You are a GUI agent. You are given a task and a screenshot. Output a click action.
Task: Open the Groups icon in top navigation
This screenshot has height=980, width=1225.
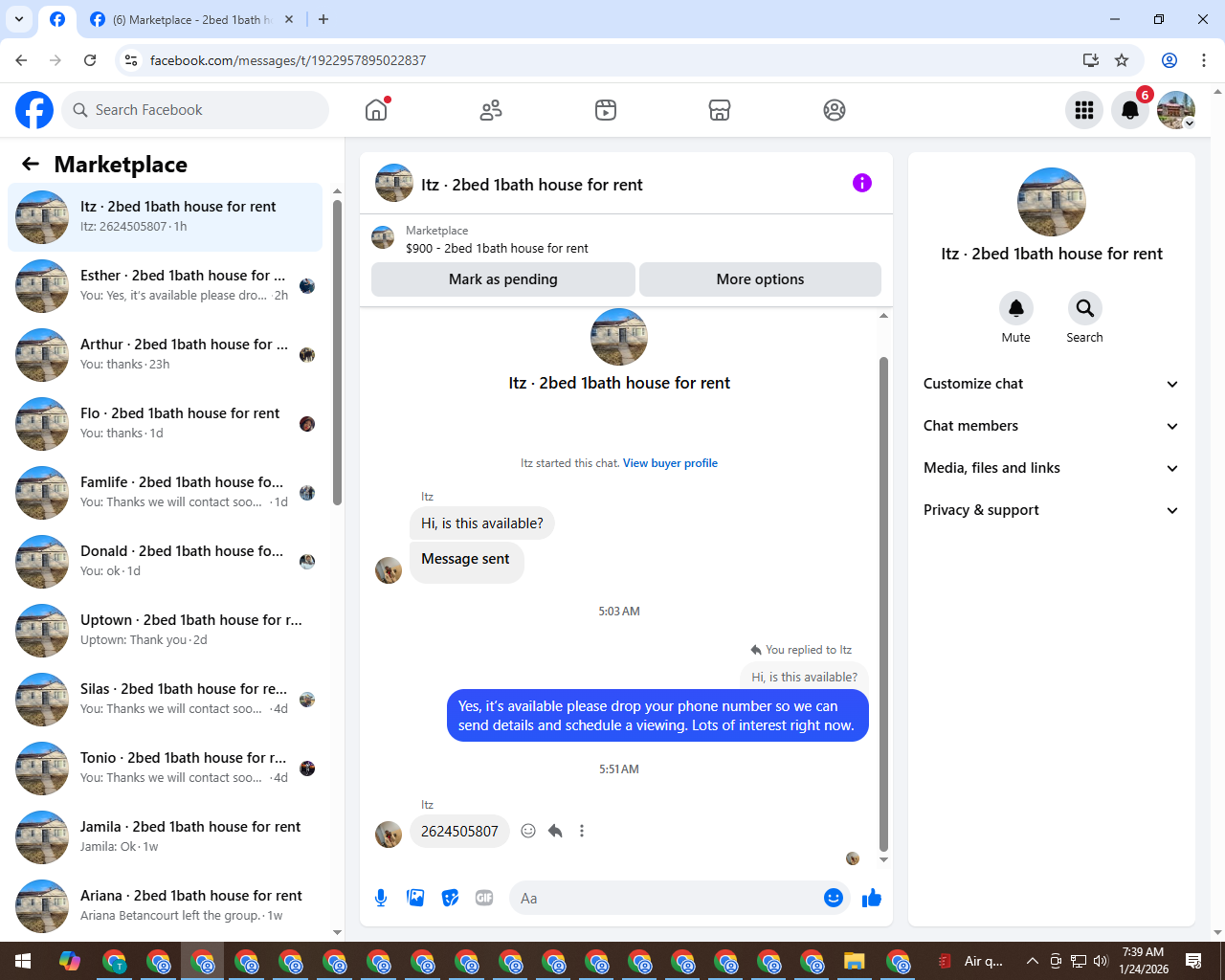(835, 110)
